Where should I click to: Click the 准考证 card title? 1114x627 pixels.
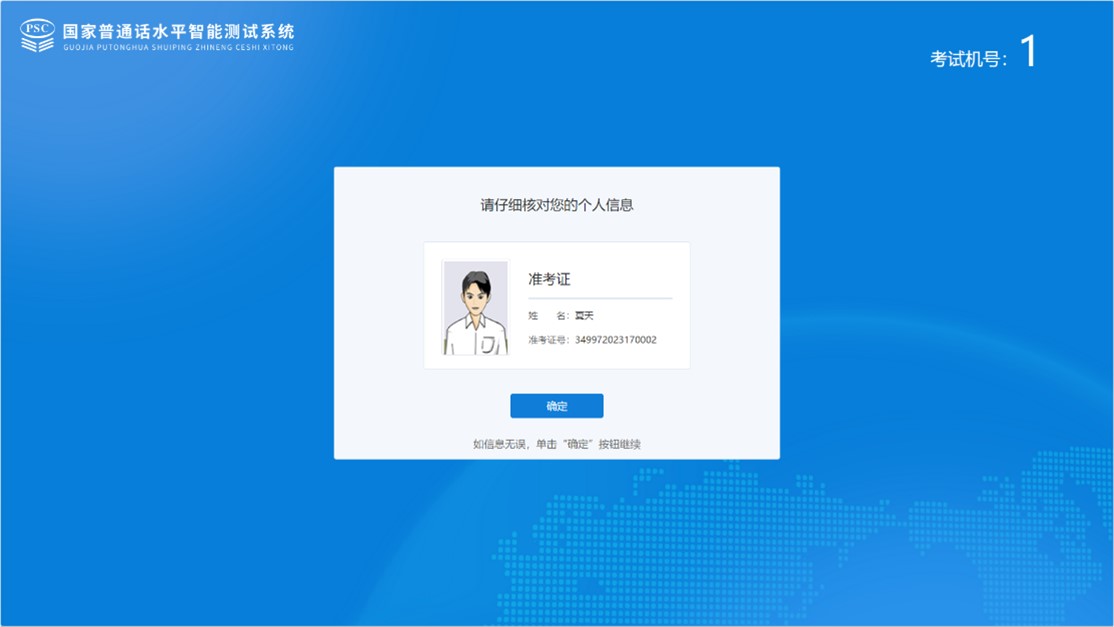coord(549,279)
